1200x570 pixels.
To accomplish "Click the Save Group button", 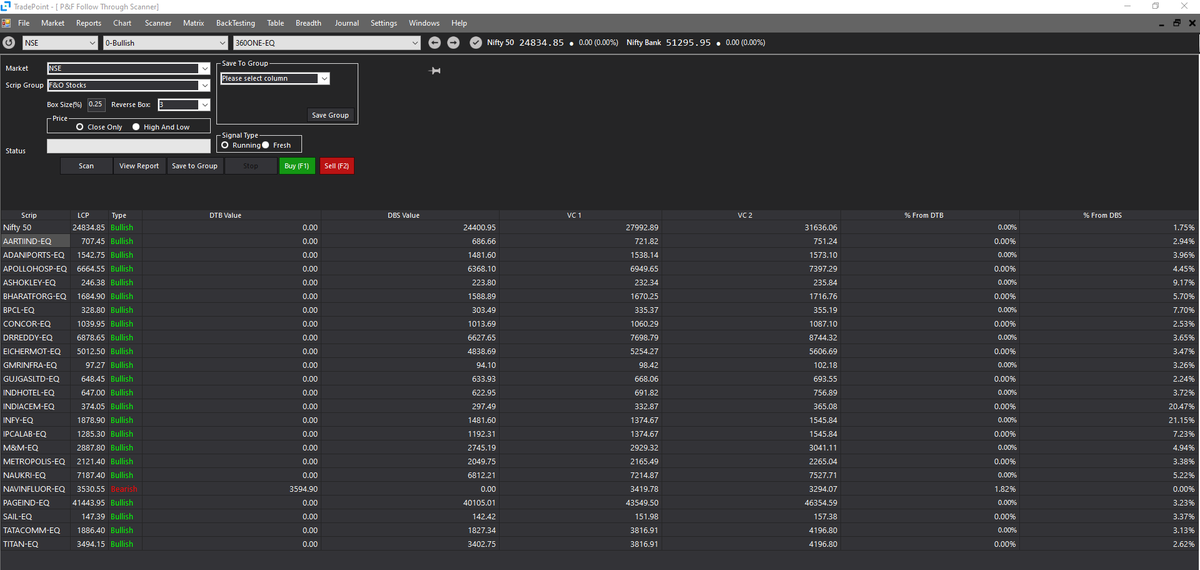I will pos(330,115).
